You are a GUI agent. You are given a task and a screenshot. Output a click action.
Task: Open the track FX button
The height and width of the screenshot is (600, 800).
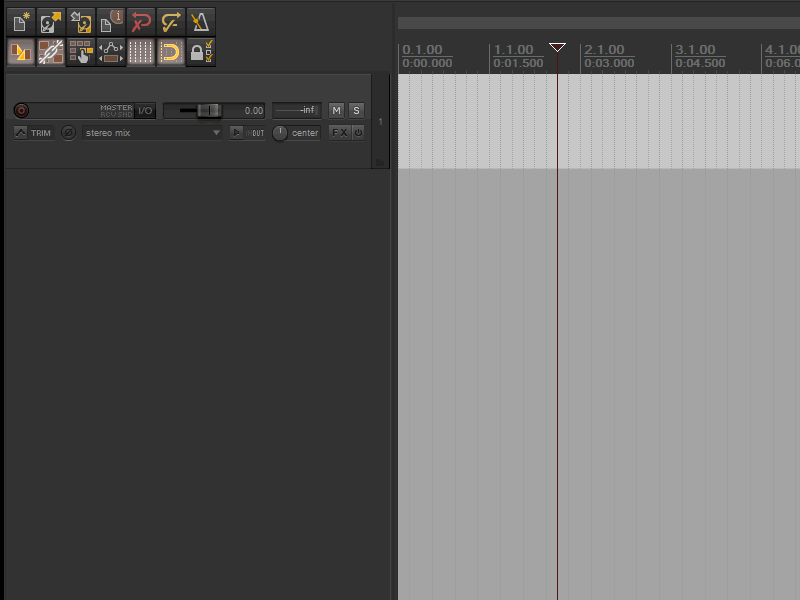point(340,133)
